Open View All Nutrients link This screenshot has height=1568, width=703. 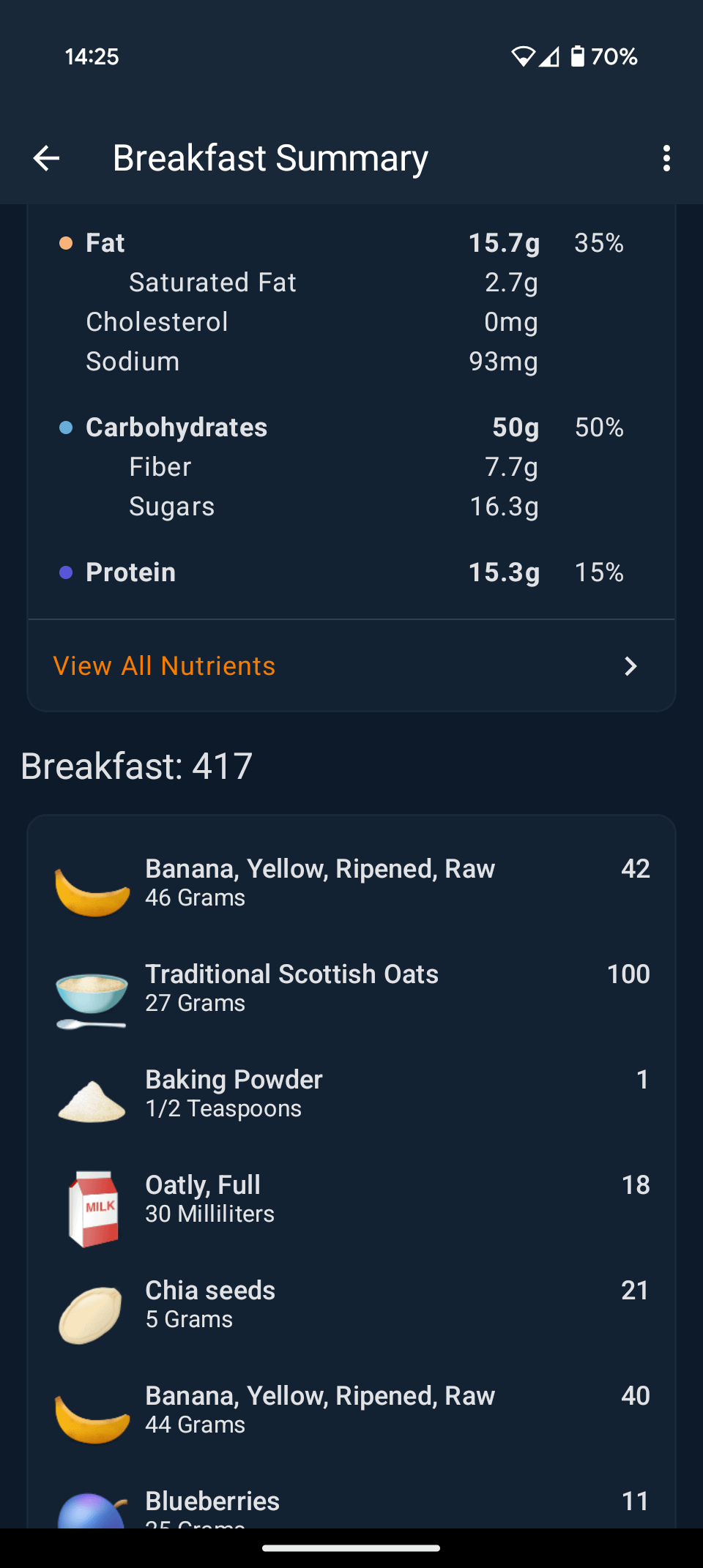(x=164, y=666)
